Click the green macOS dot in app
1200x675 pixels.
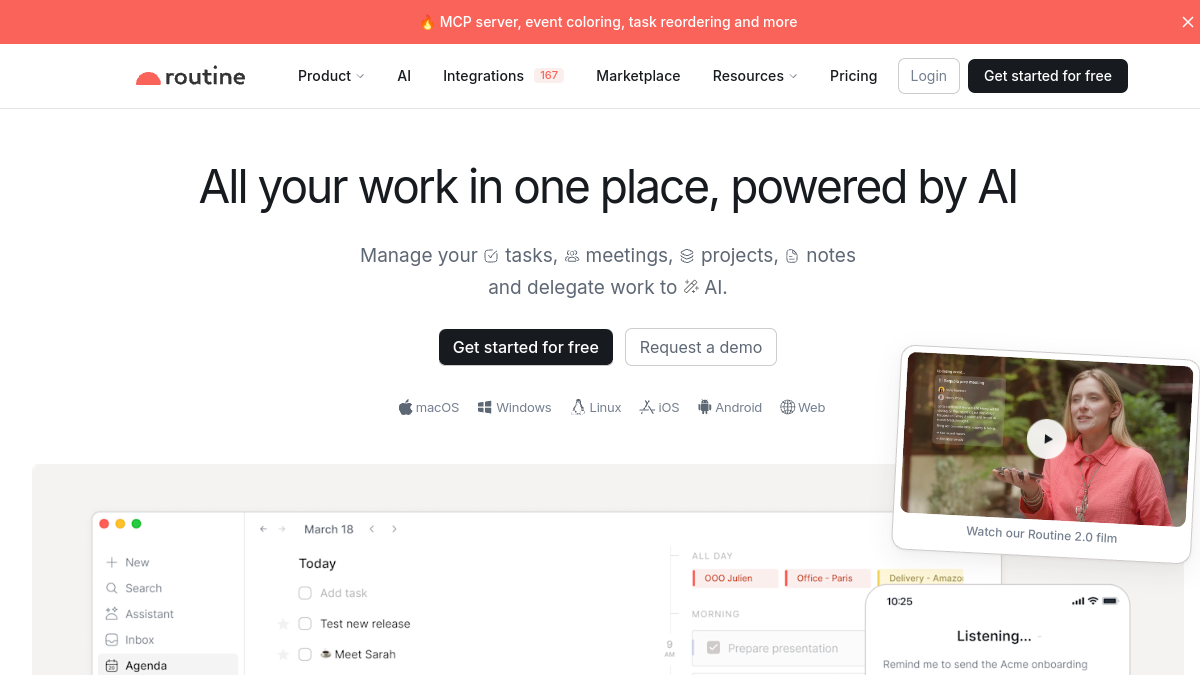[136, 524]
